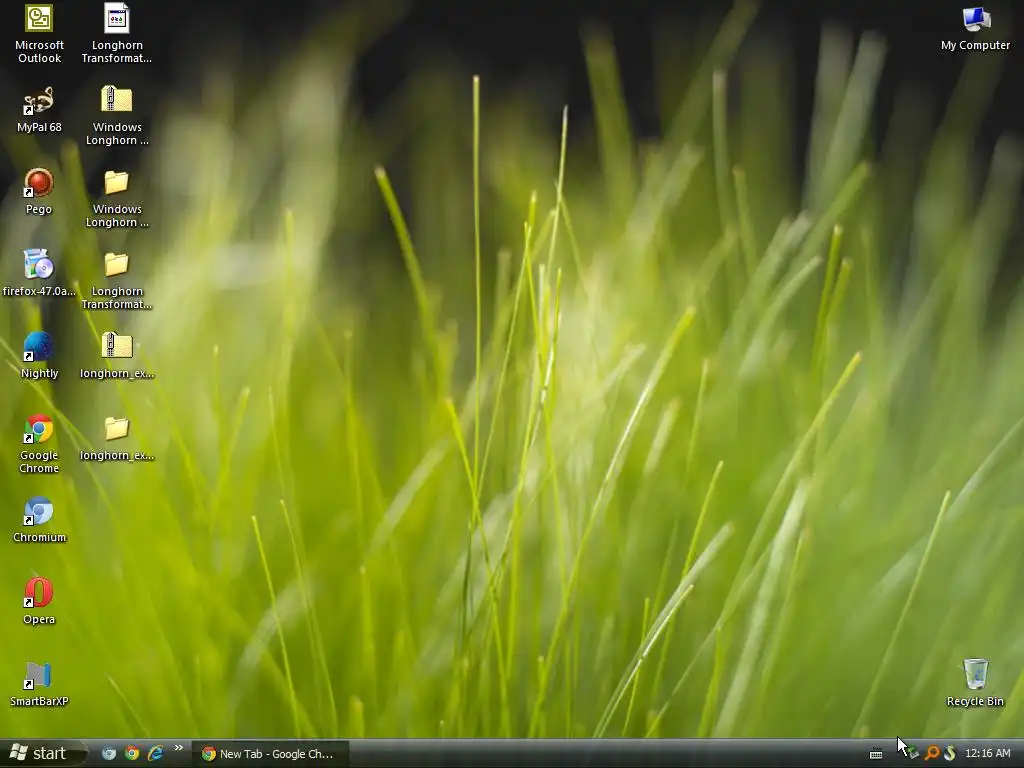
Task: Select the Opera desktop shortcut
Action: 39,601
